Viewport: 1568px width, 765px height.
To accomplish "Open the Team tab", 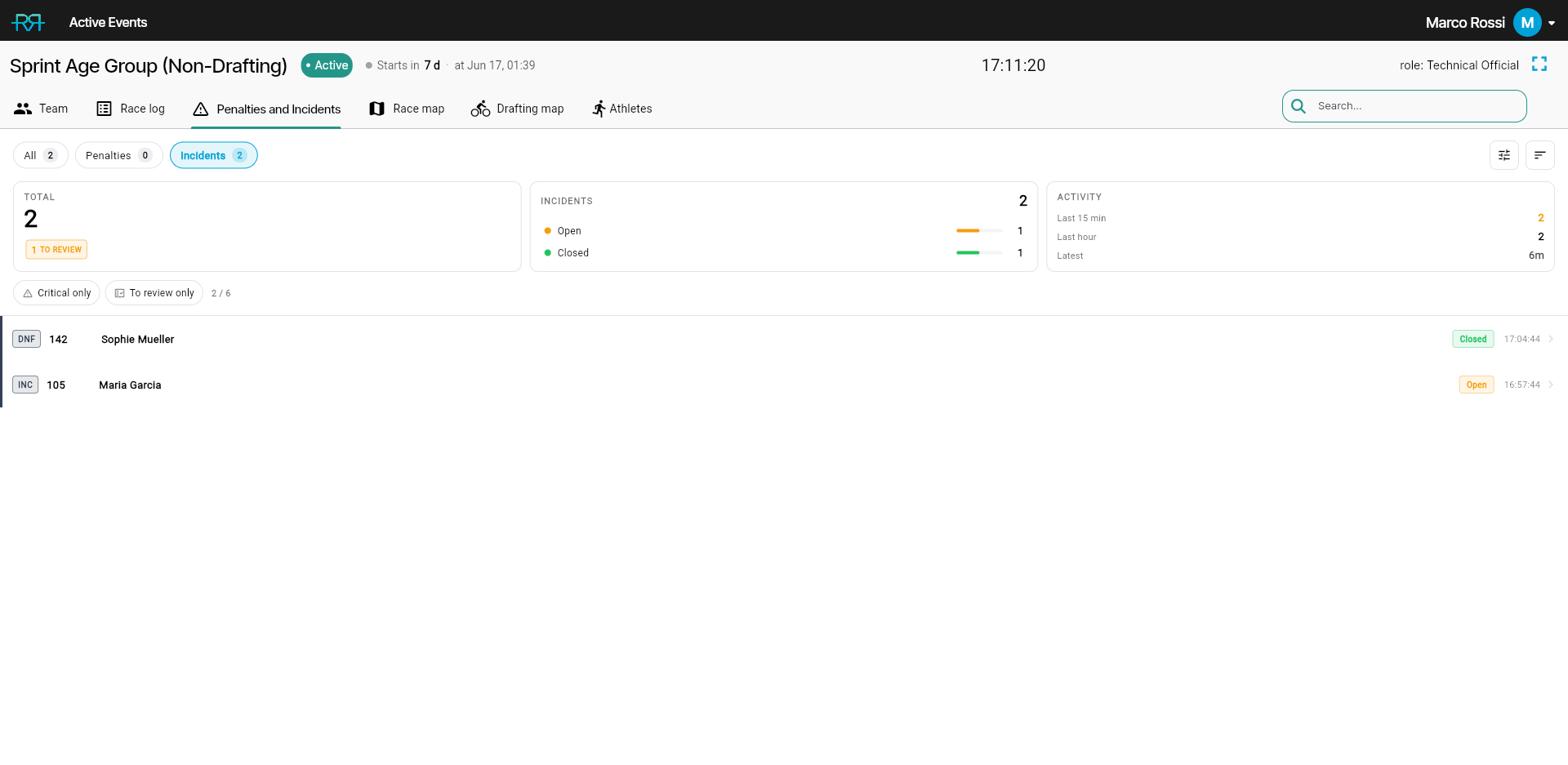I will tap(41, 109).
